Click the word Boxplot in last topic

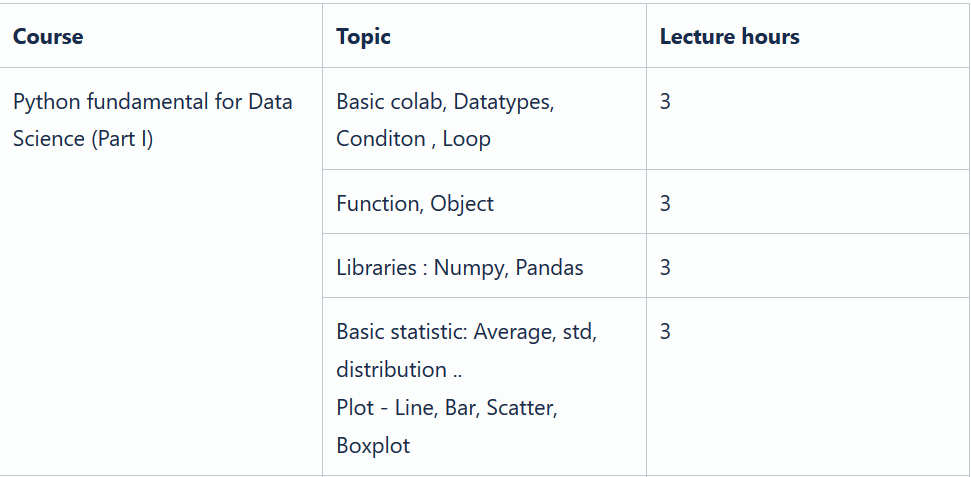point(373,445)
